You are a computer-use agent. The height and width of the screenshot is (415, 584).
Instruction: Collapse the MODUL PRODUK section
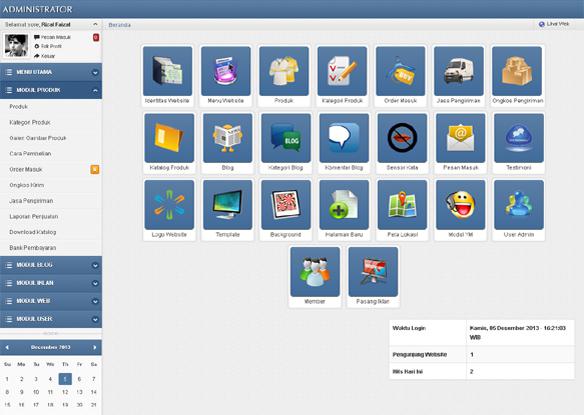51,90
